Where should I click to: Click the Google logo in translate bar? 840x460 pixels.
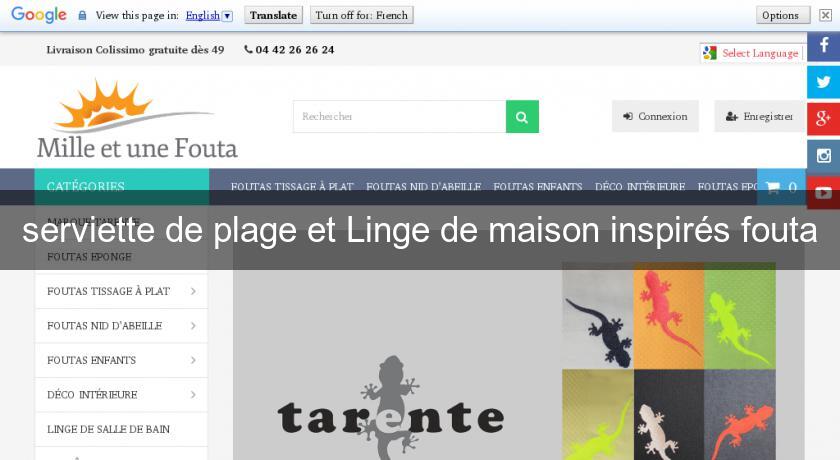(x=39, y=15)
